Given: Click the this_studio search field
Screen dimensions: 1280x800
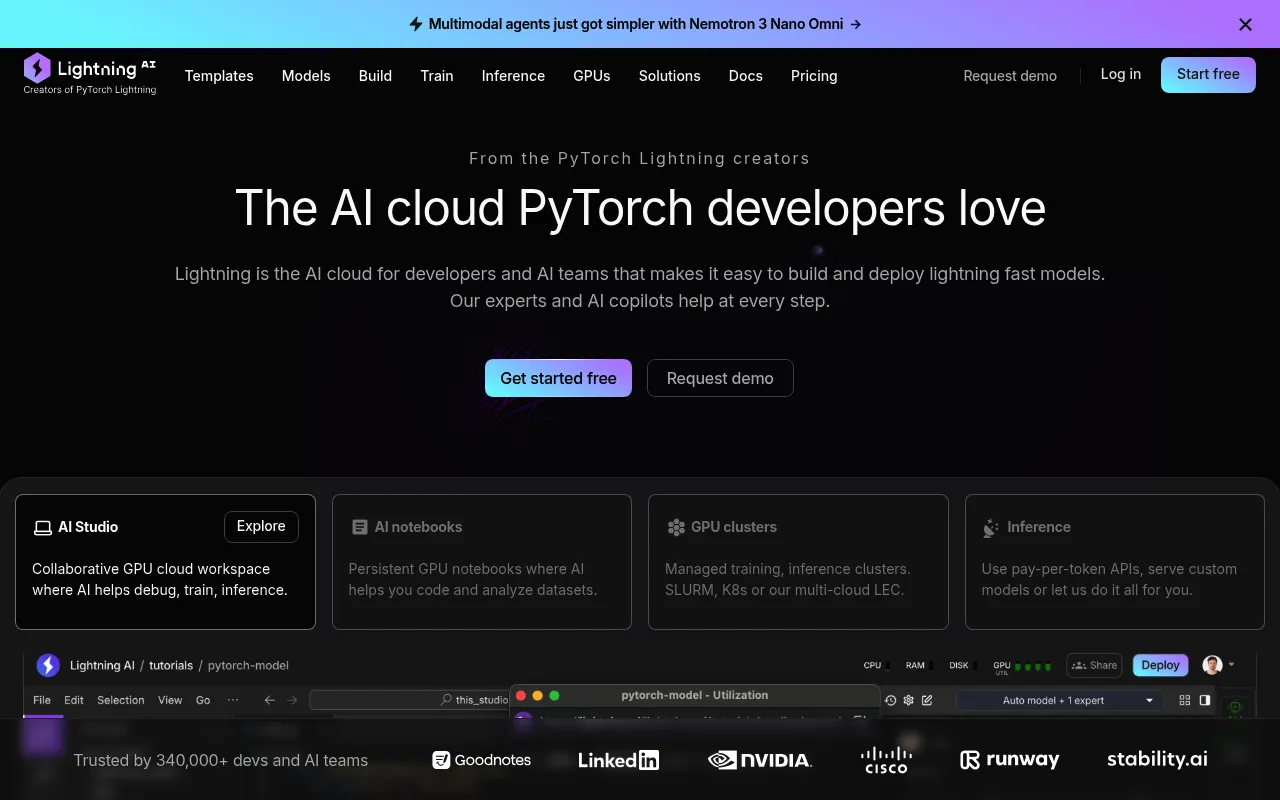Looking at the screenshot, I should point(410,700).
